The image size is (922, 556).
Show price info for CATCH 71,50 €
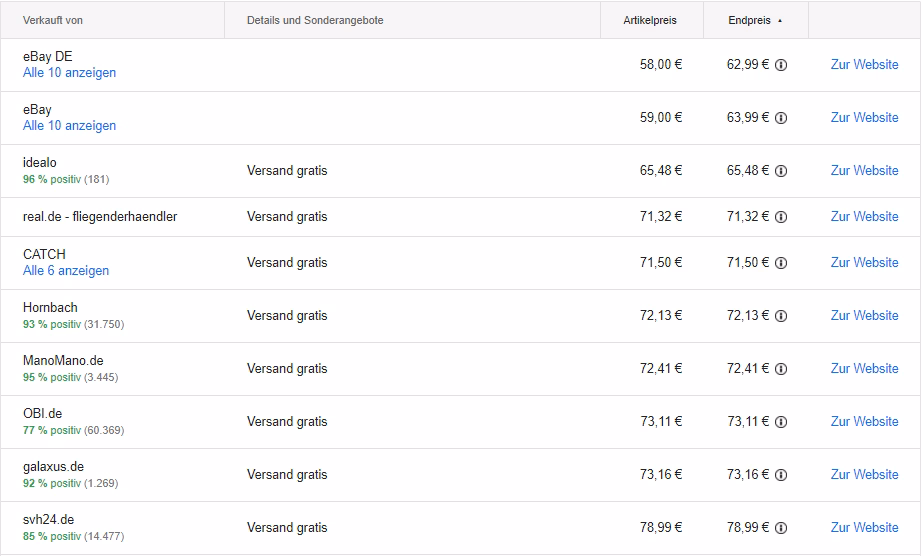[781, 263]
